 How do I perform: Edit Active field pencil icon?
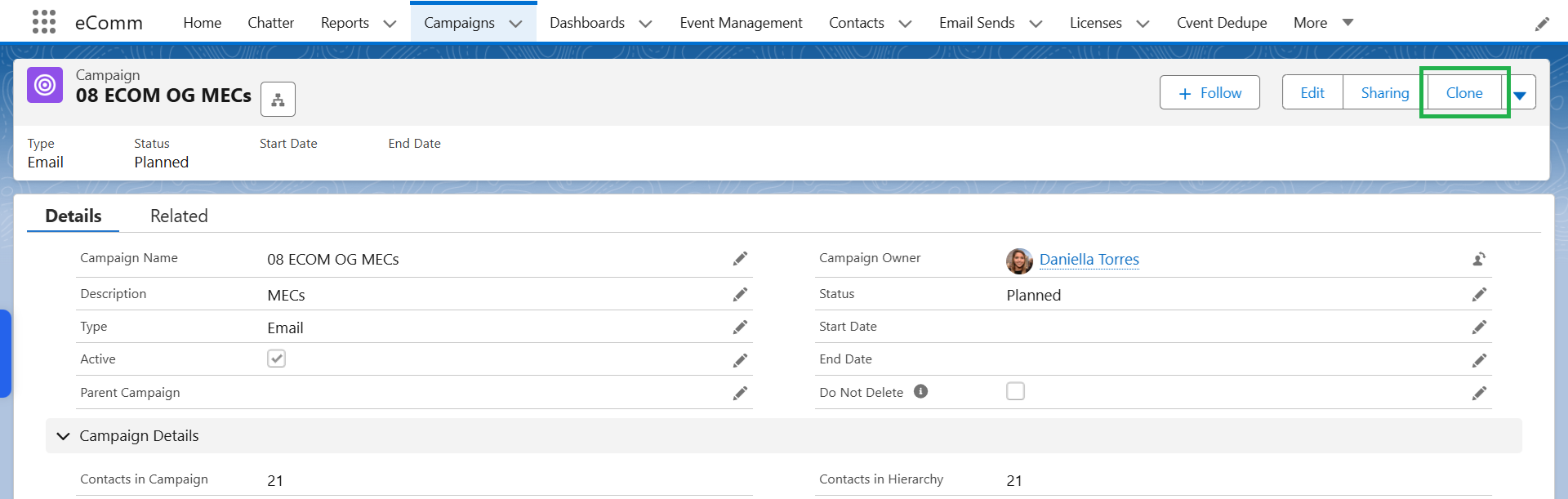(x=740, y=360)
